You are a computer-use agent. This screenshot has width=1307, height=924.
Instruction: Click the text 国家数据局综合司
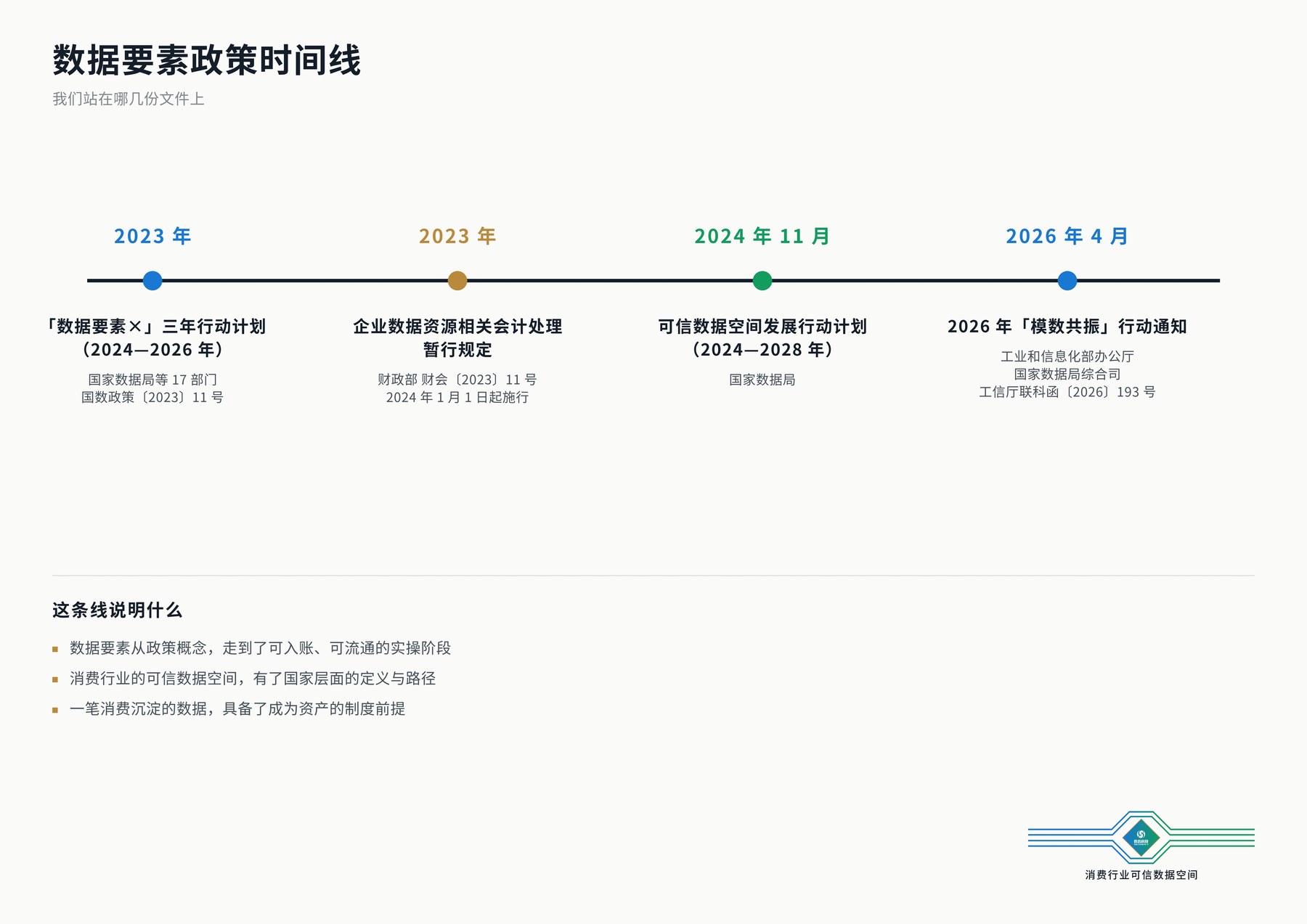click(x=1067, y=374)
